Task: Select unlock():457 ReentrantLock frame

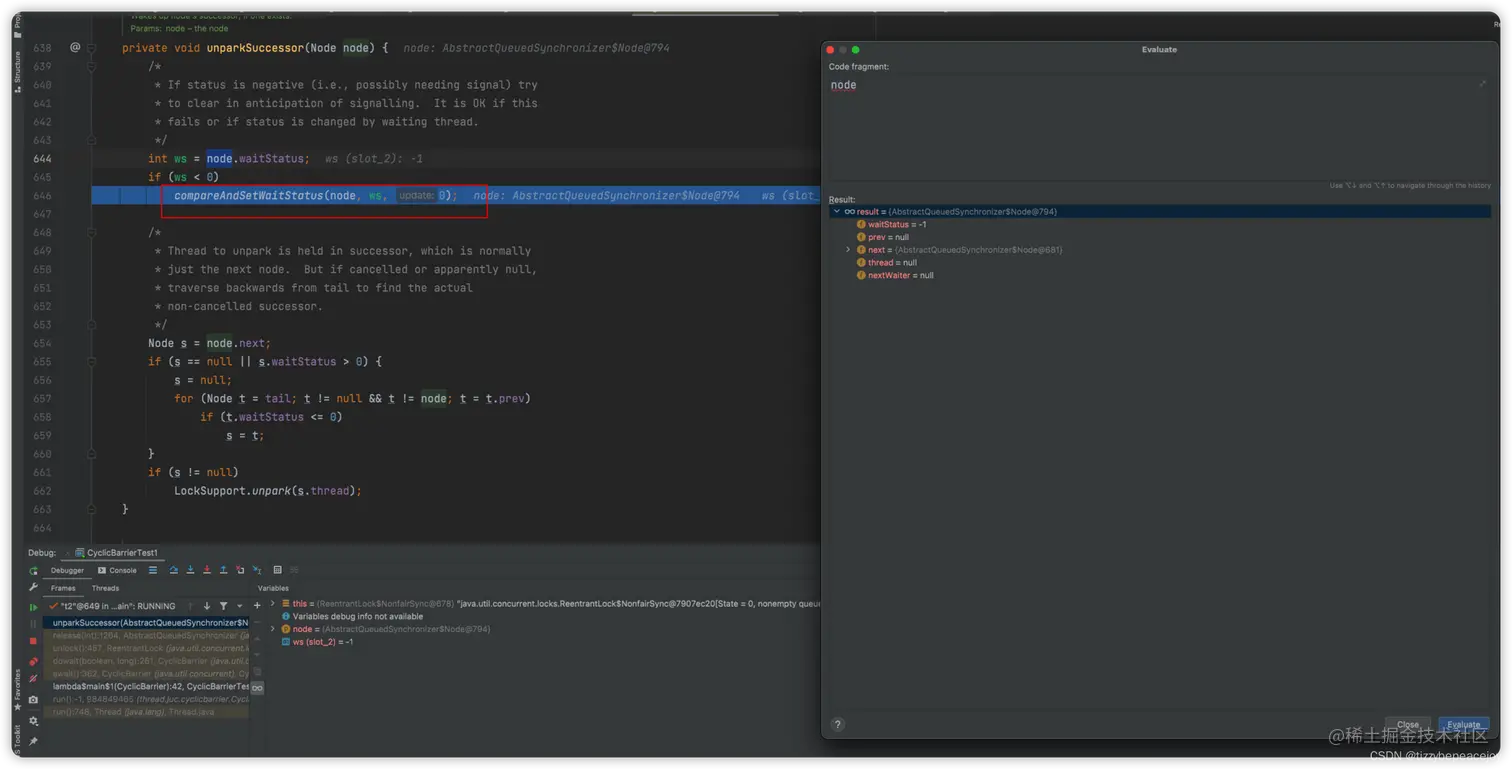Action: [148, 648]
